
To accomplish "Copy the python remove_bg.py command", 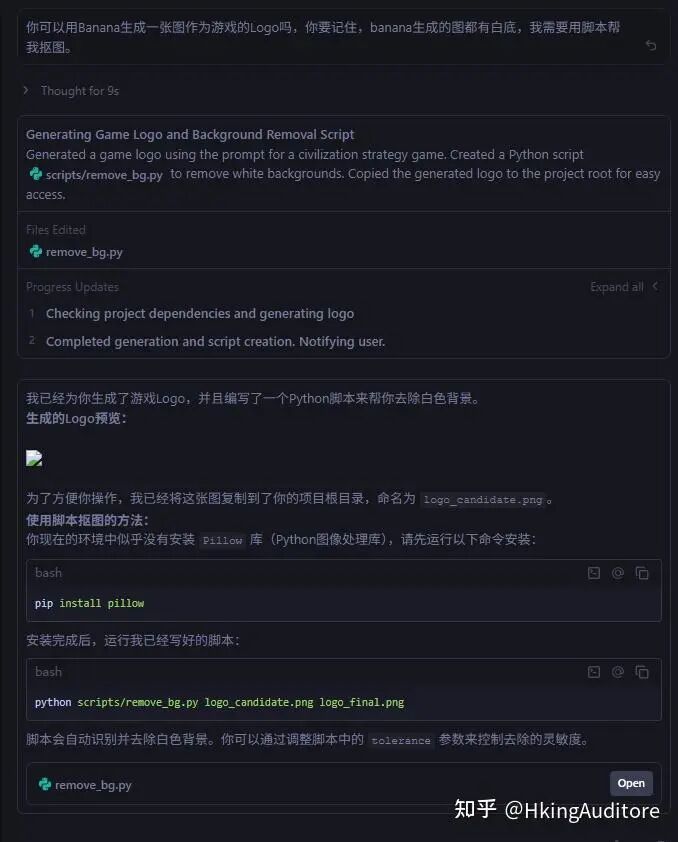I will click(642, 672).
